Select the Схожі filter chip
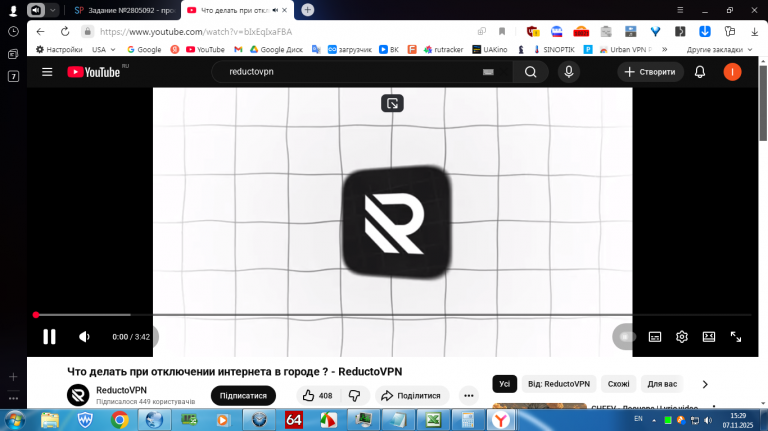This screenshot has height=431, width=768. (x=619, y=384)
